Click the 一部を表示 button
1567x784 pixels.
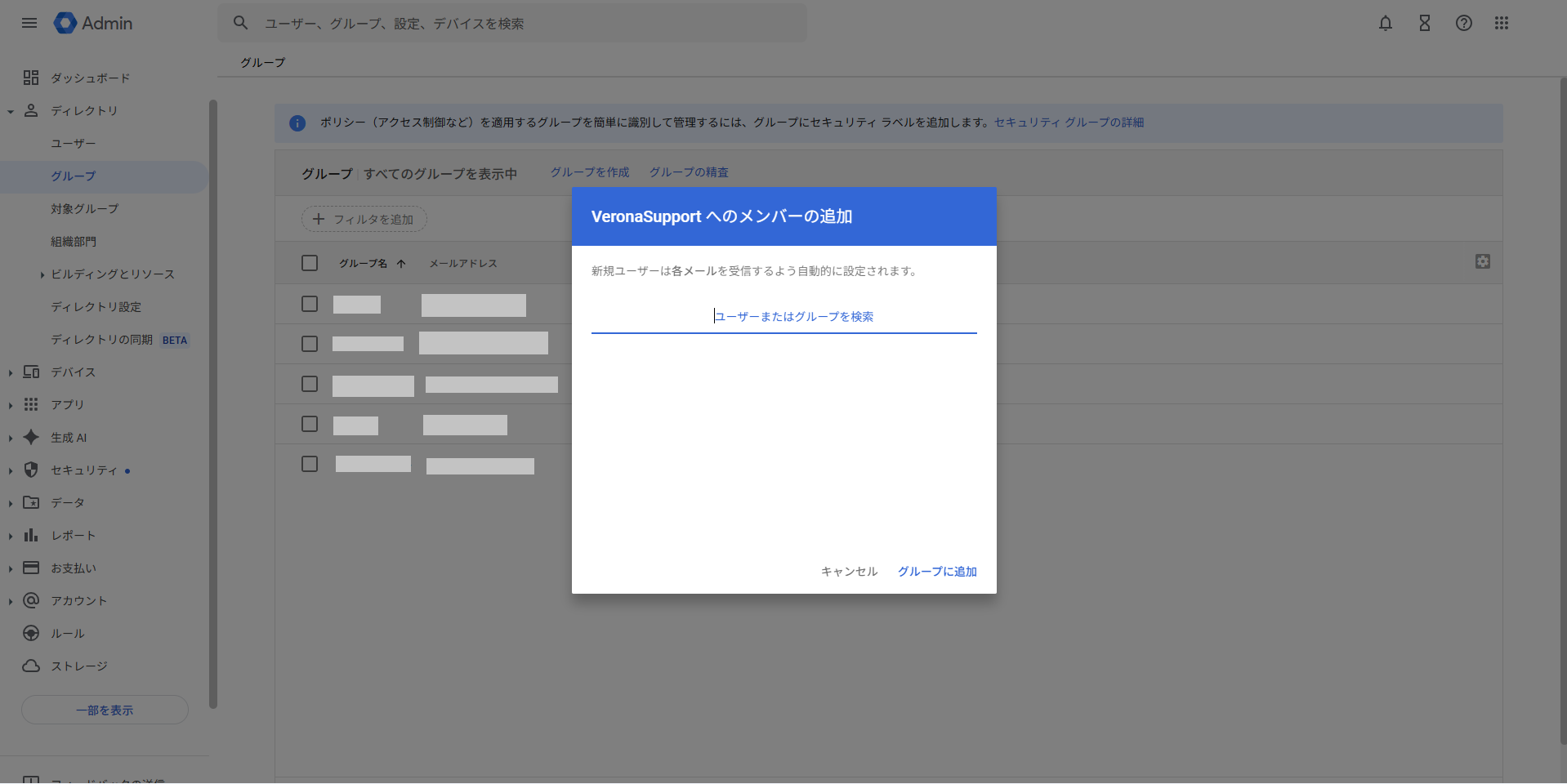tap(105, 710)
